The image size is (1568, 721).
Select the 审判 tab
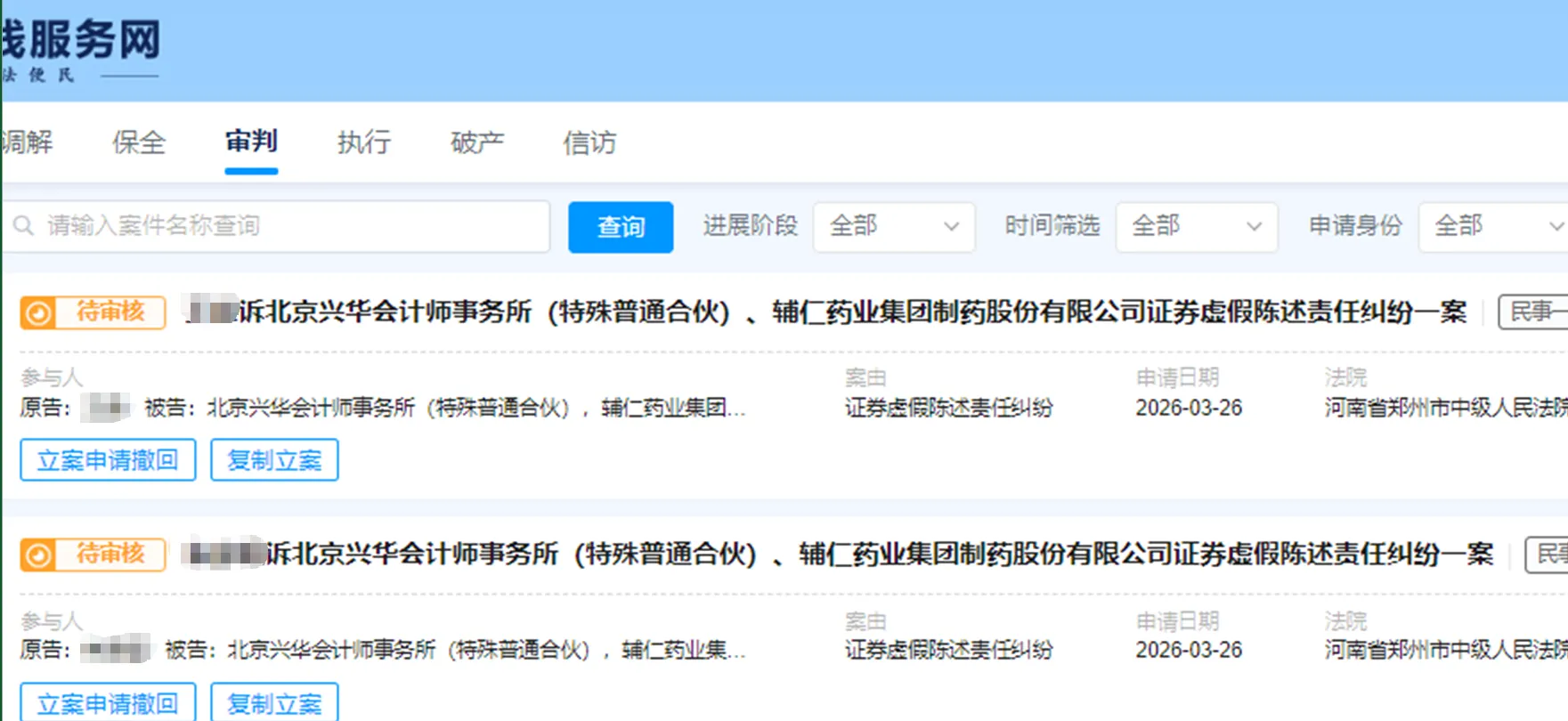251,142
